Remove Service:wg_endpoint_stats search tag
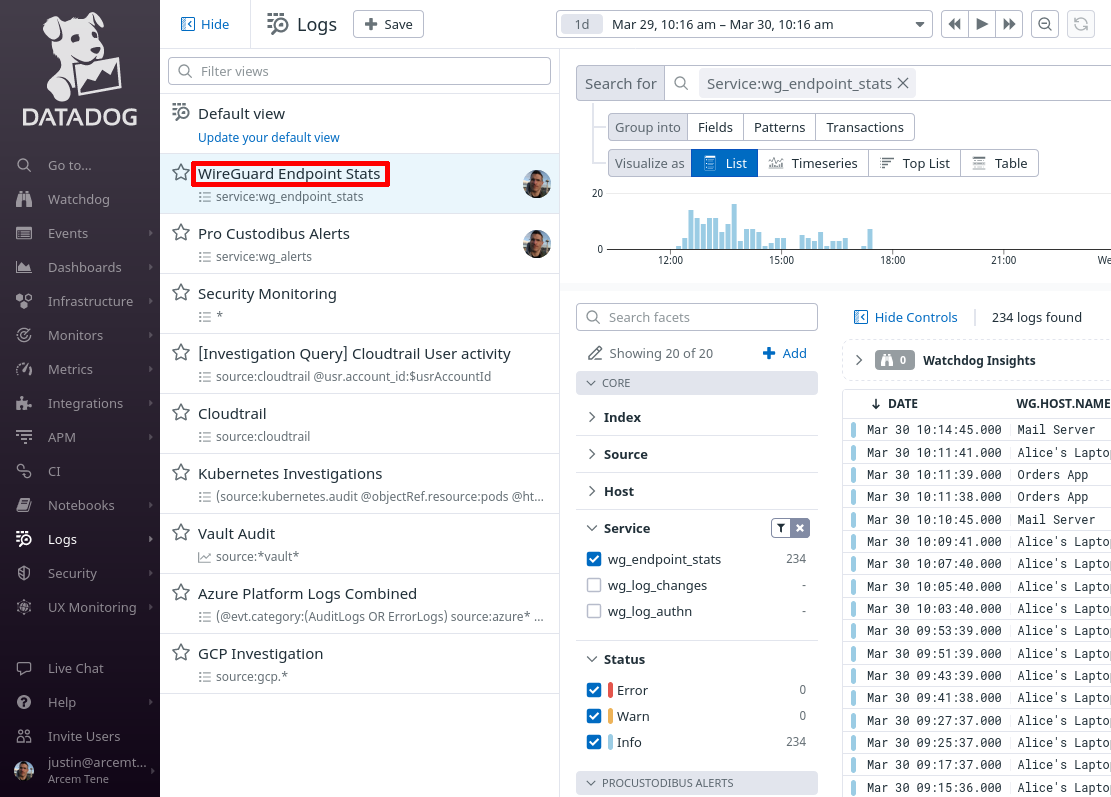1111x797 pixels. [x=903, y=84]
